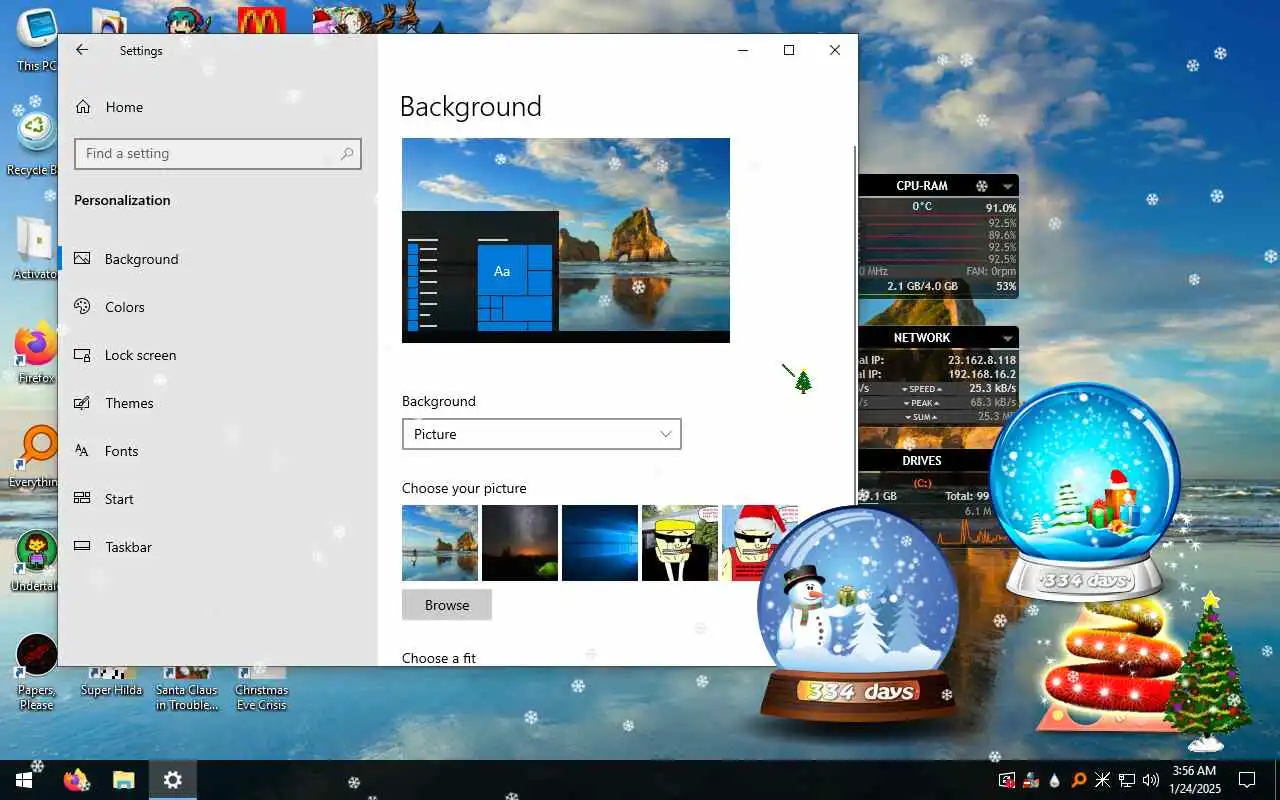Click the Everything search tray icon

coord(1079,780)
